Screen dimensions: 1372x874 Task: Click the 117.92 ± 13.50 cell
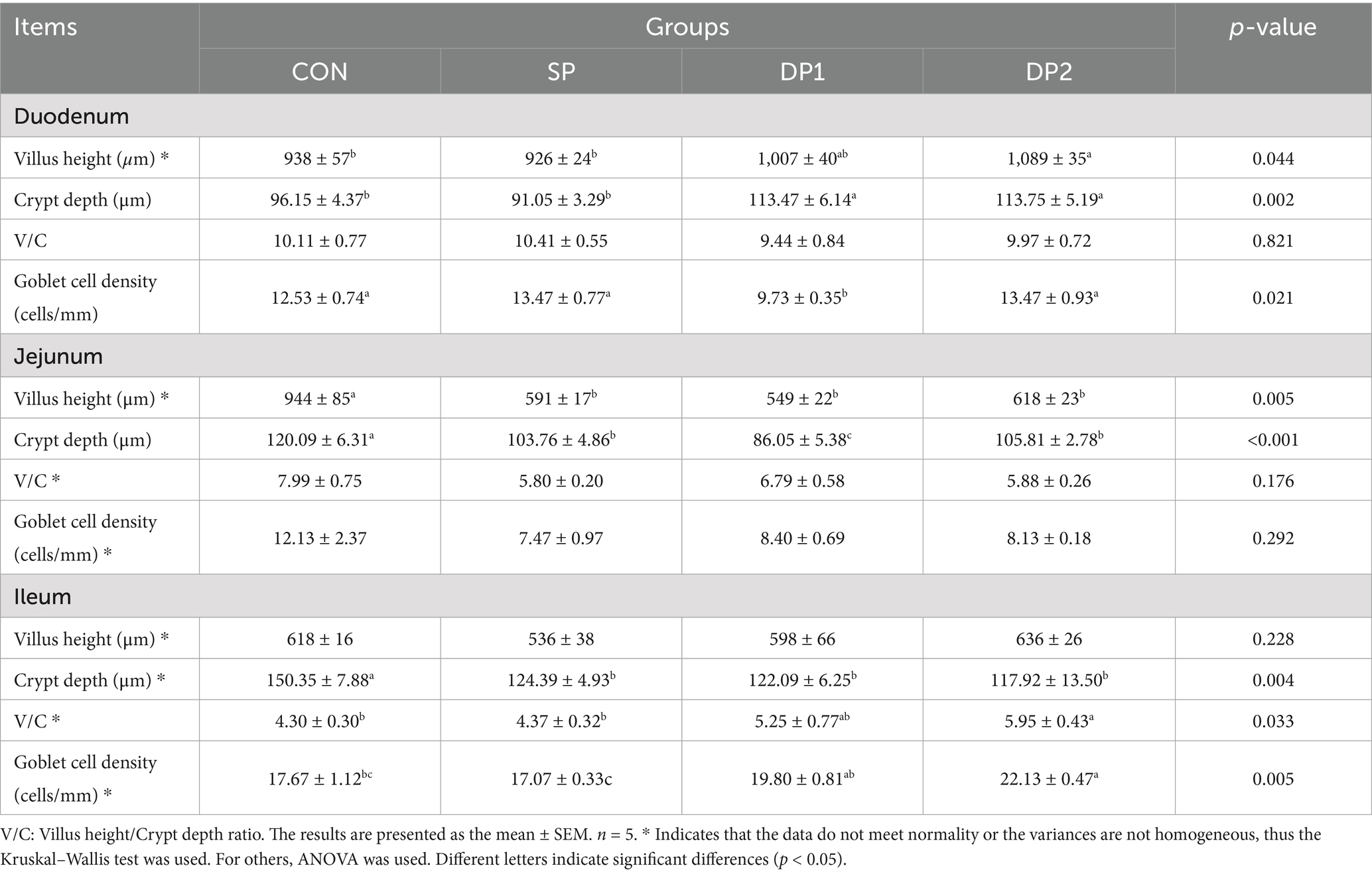pyautogui.click(x=1048, y=680)
